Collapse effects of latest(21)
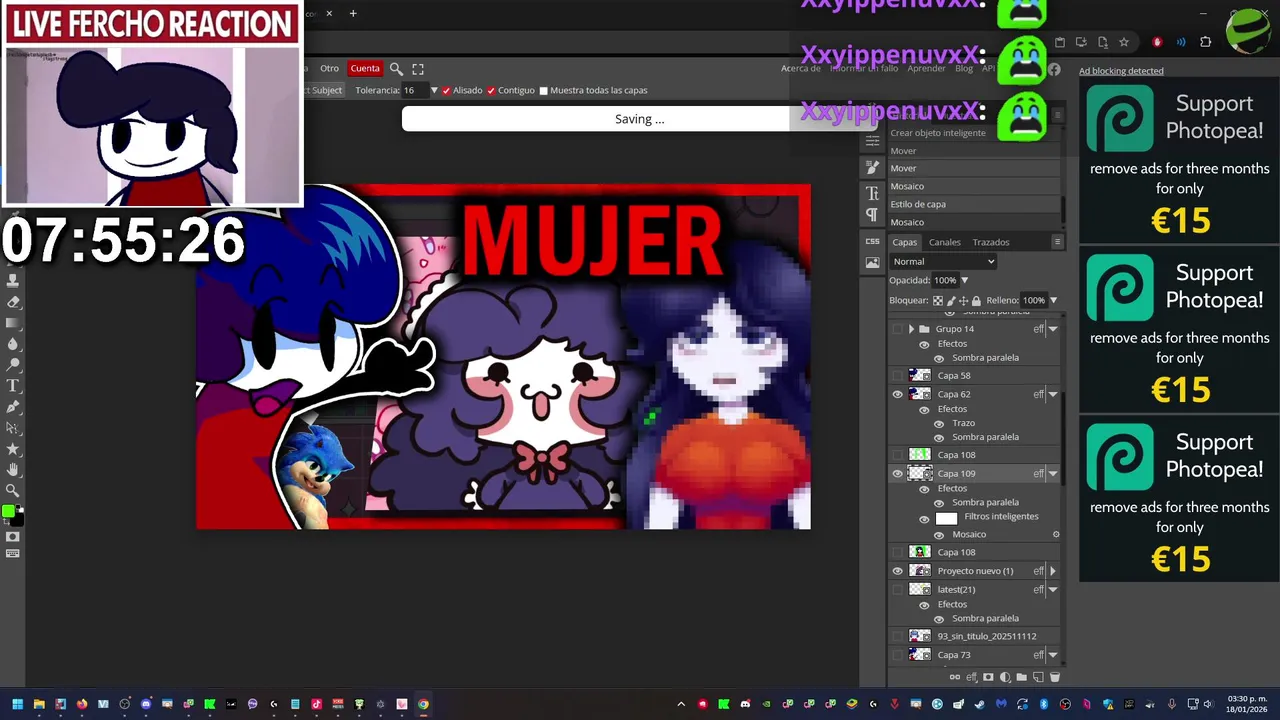 (1052, 590)
